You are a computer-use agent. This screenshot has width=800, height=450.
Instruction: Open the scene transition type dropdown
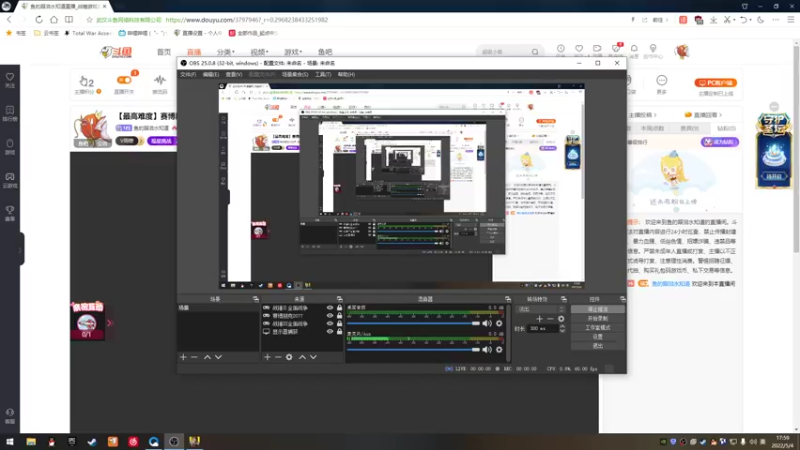(x=541, y=309)
